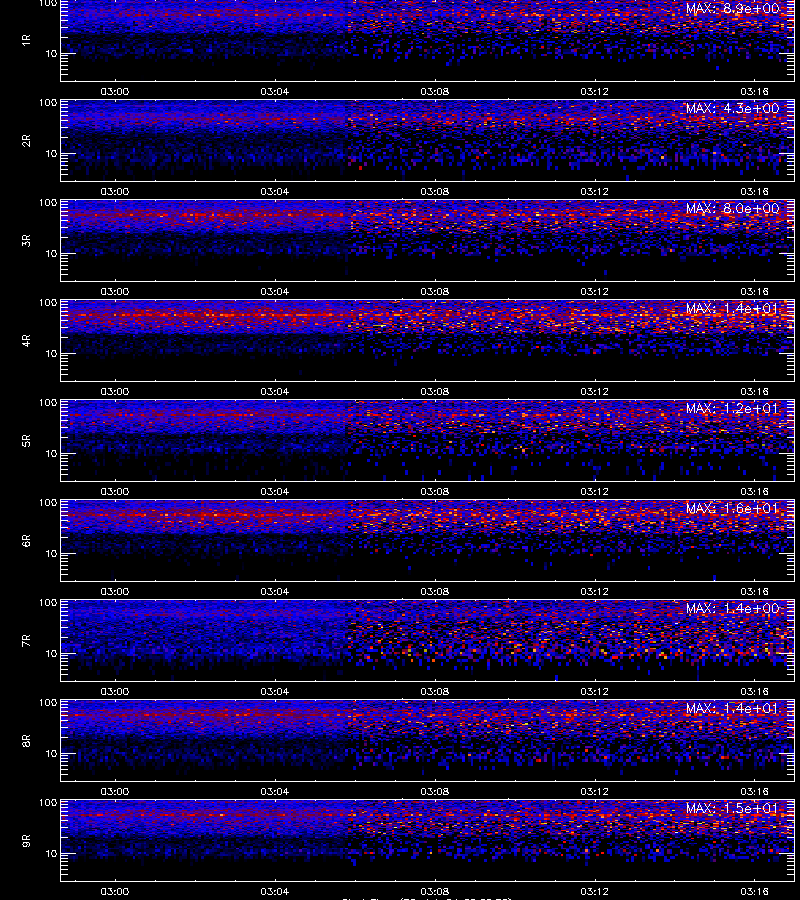
Task: Click the 03:04 tick label below panel 5R
Action: pos(275,491)
